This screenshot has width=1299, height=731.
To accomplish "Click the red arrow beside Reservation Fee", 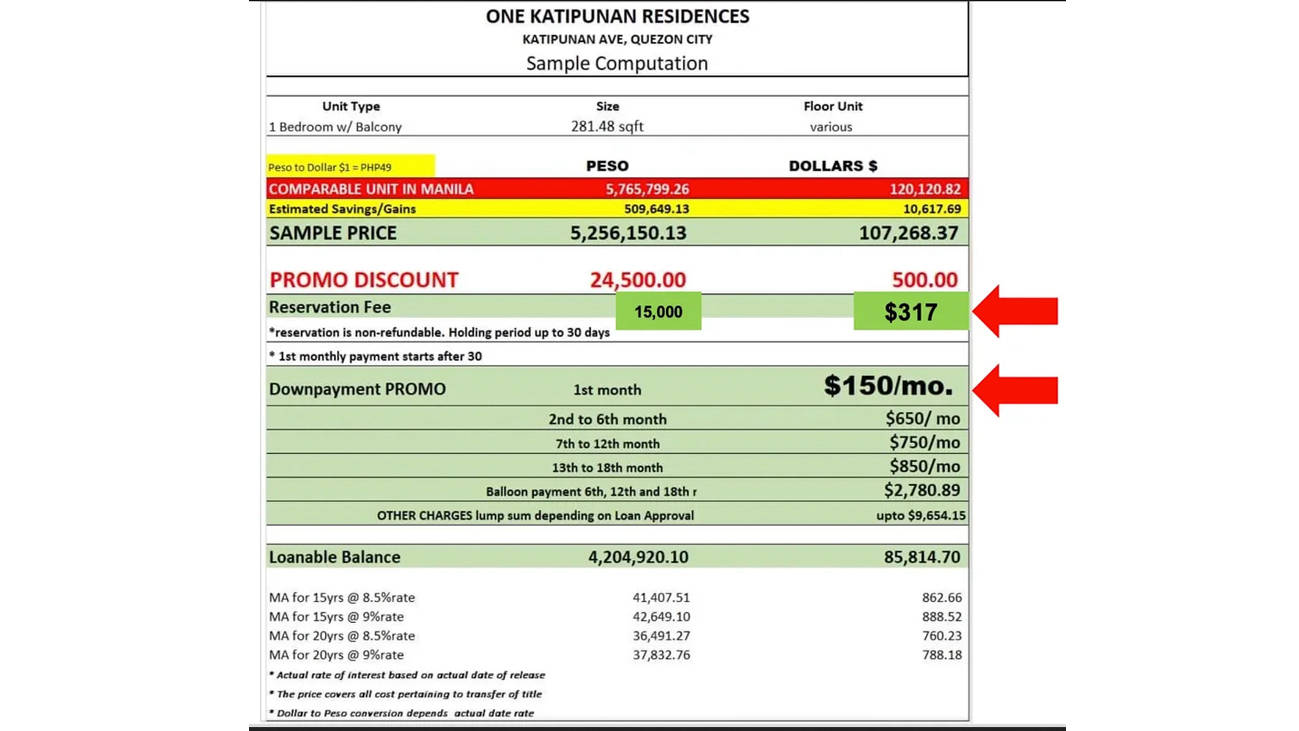I will 1016,312.
